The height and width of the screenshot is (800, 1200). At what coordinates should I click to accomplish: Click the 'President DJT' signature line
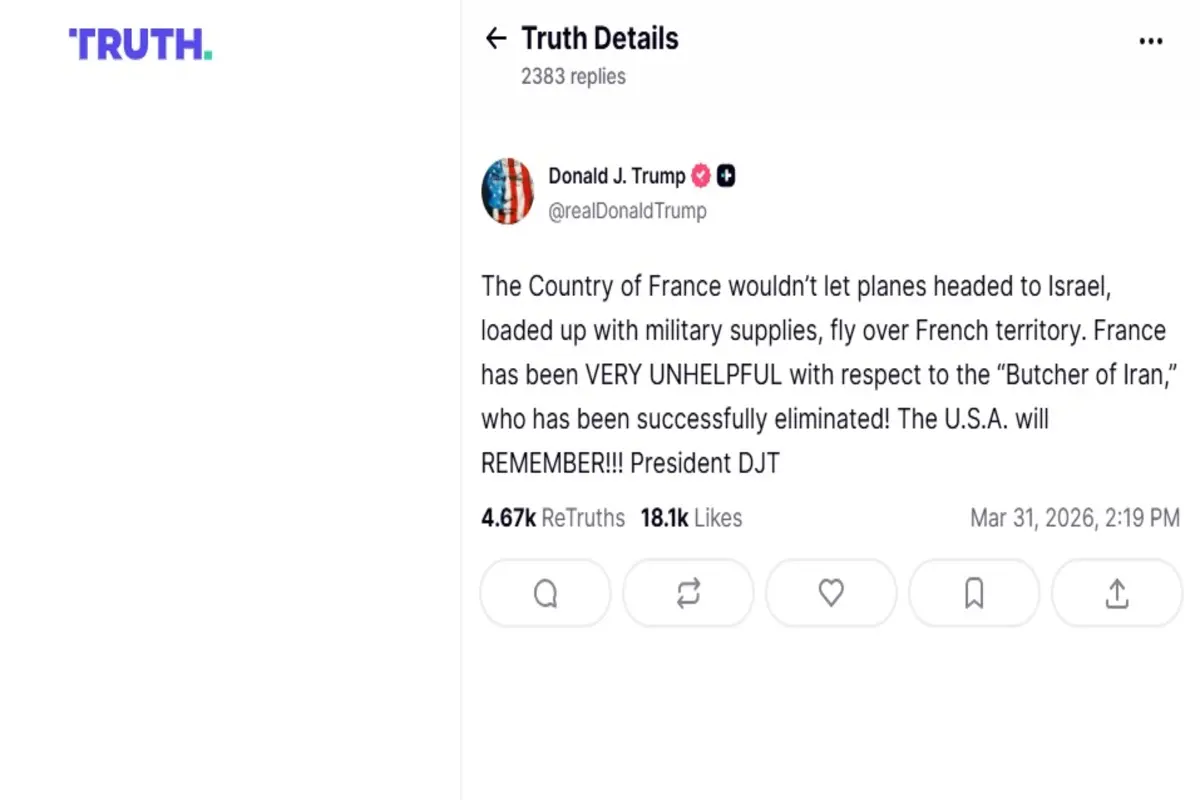click(x=704, y=463)
